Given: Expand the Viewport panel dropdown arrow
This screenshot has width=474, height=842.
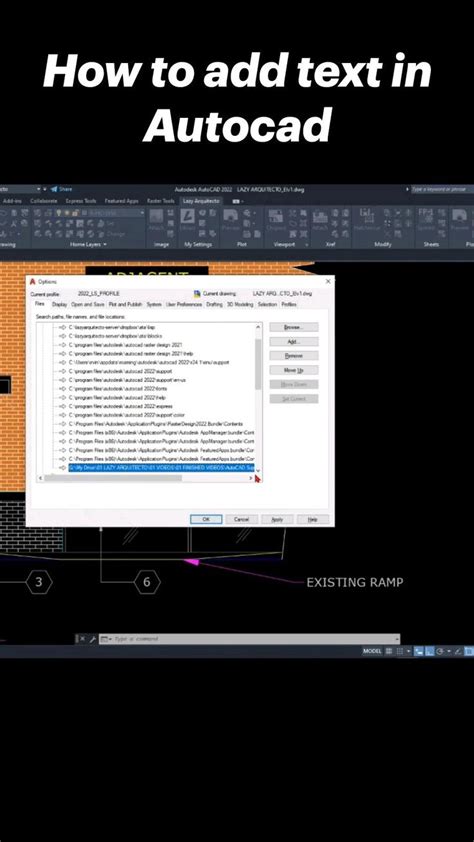Looking at the screenshot, I should pos(307,244).
